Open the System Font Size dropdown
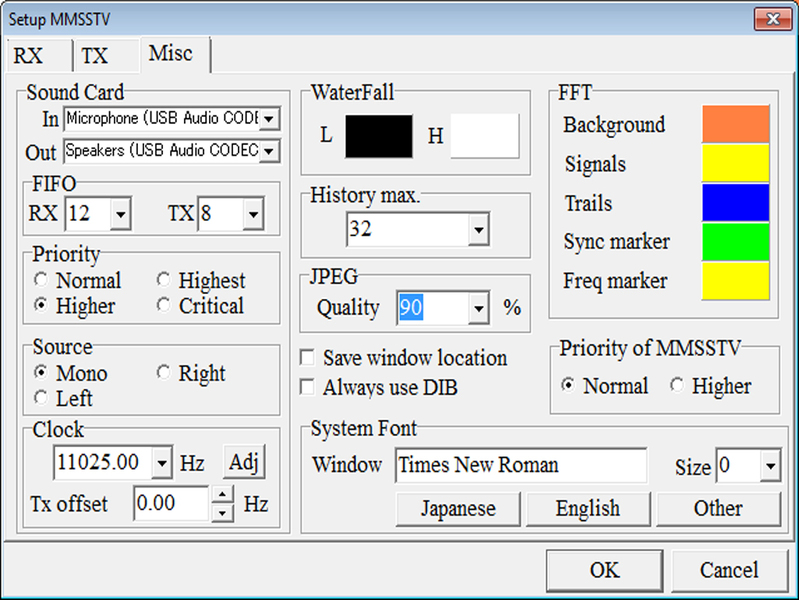 [x=770, y=465]
